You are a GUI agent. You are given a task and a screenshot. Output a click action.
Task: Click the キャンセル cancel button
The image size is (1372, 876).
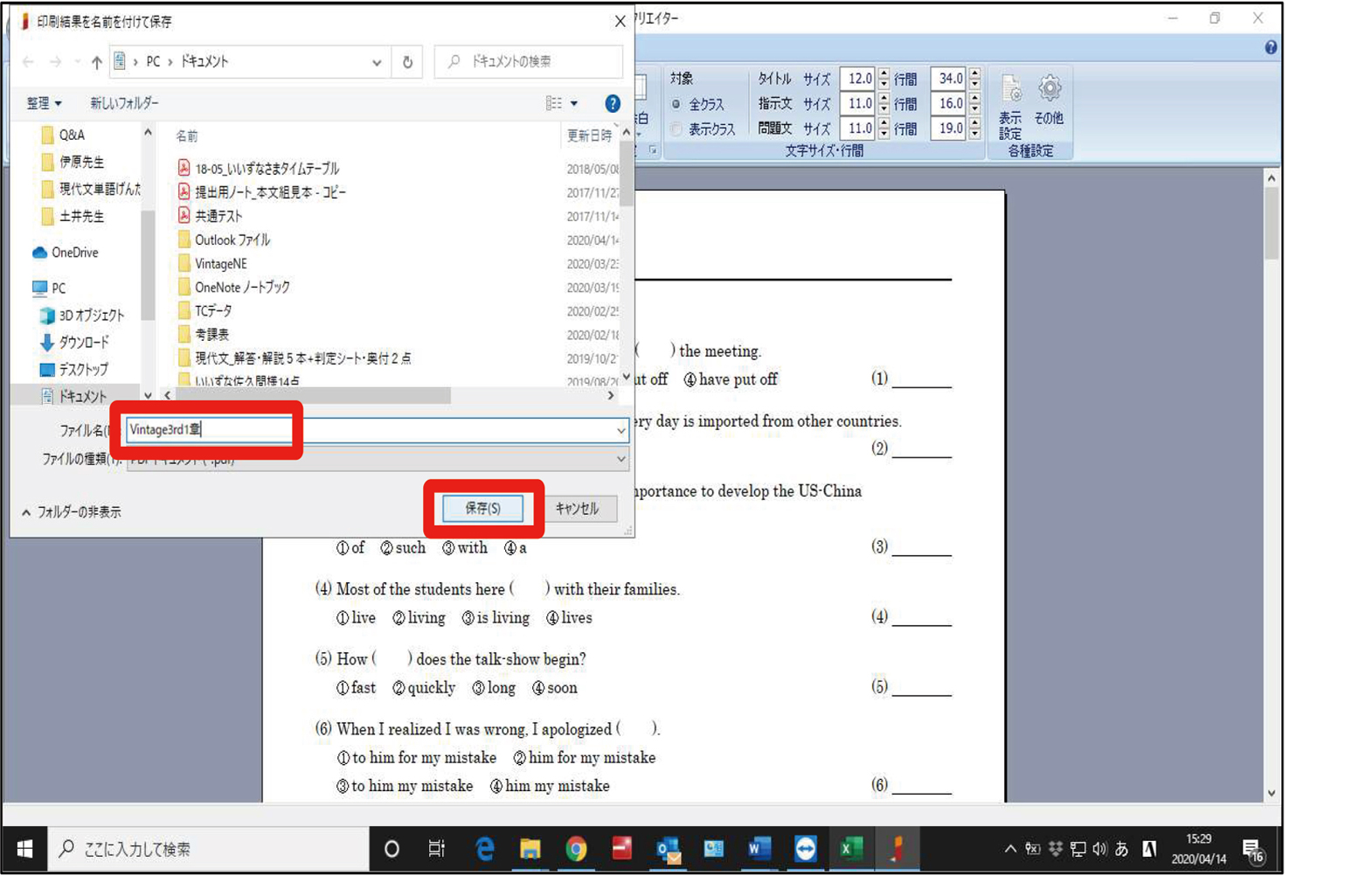pyautogui.click(x=577, y=508)
